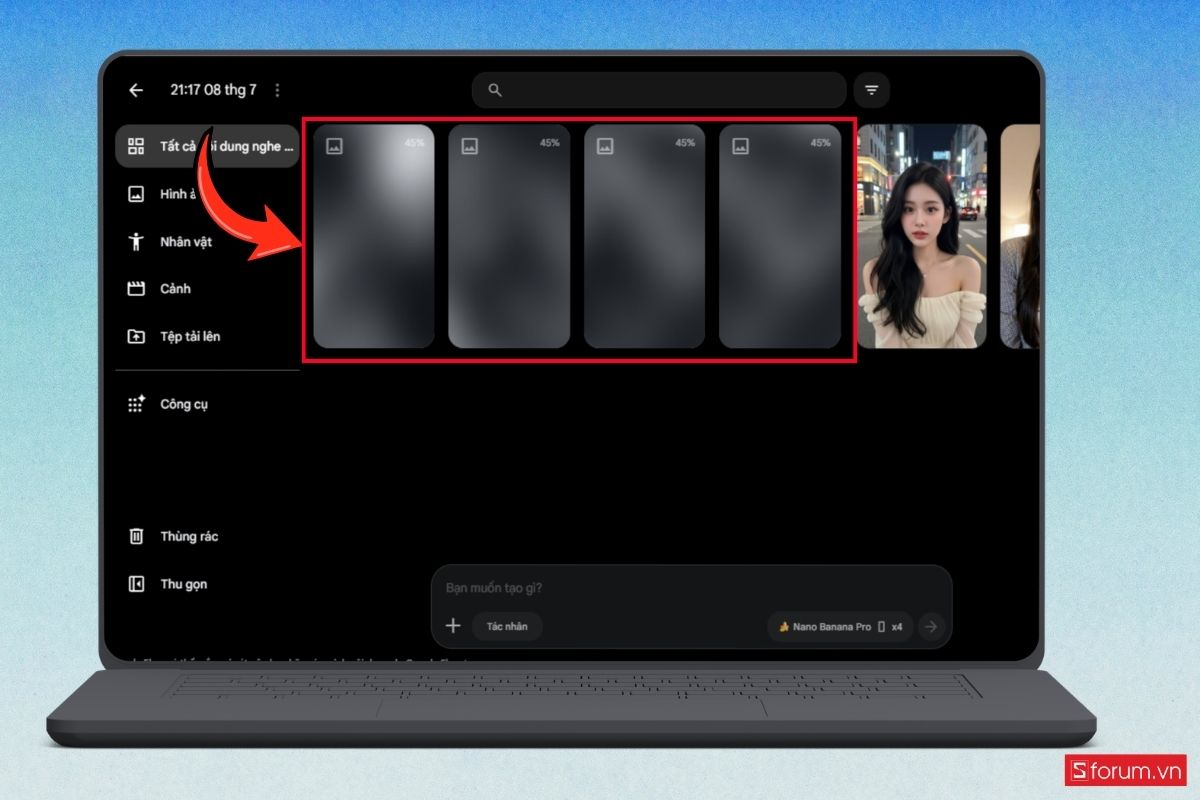Focus the search field in the top bar
This screenshot has width=1200, height=800.
[x=659, y=90]
